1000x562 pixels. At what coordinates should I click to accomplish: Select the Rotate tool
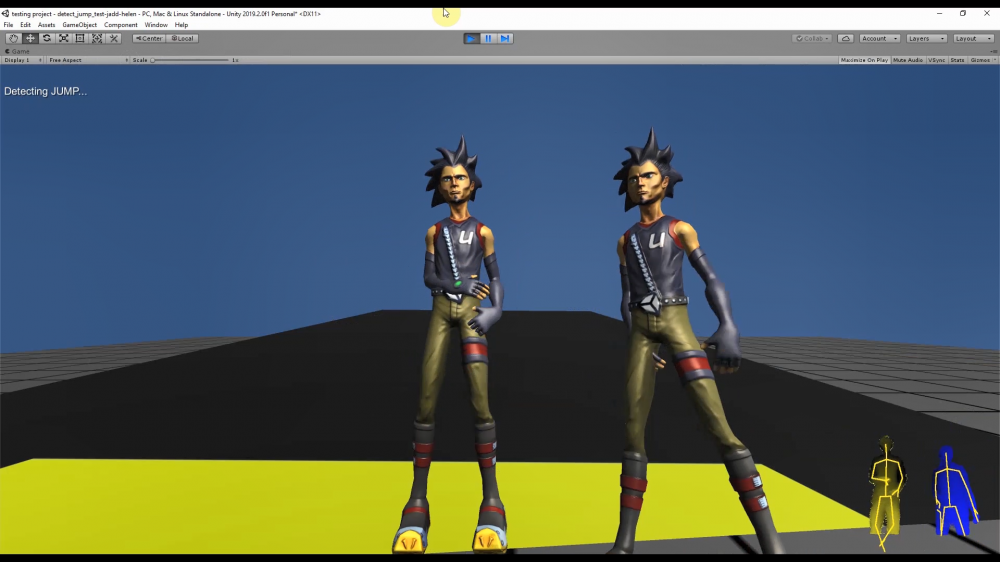[x=47, y=38]
